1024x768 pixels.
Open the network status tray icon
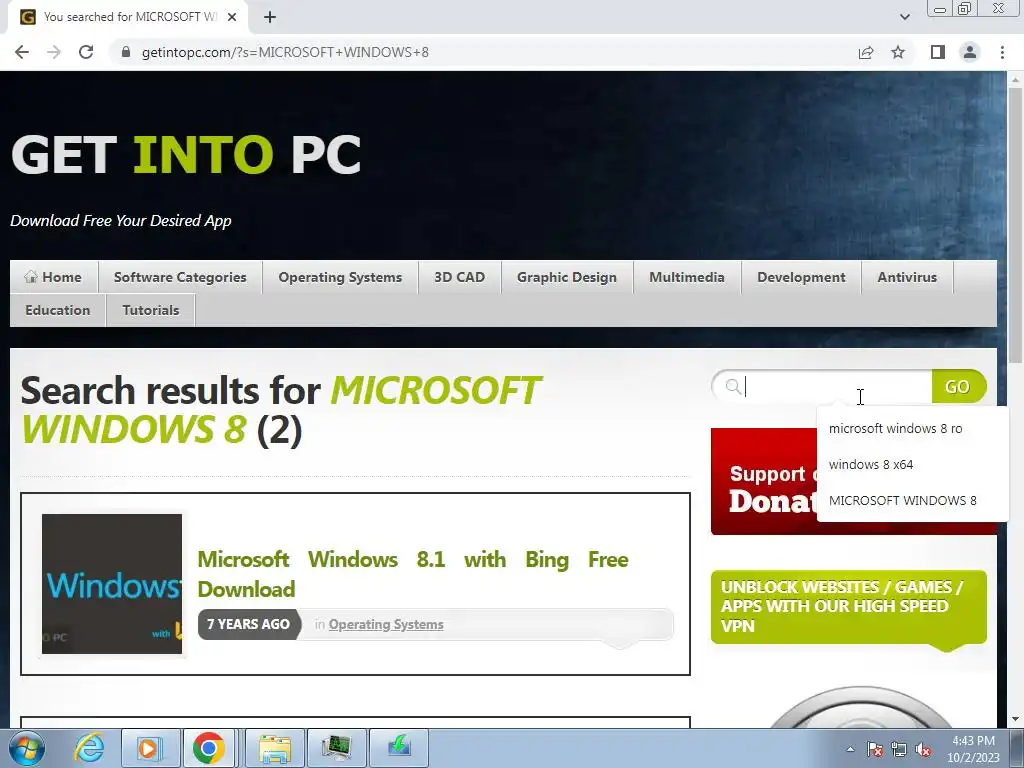pyautogui.click(x=899, y=749)
